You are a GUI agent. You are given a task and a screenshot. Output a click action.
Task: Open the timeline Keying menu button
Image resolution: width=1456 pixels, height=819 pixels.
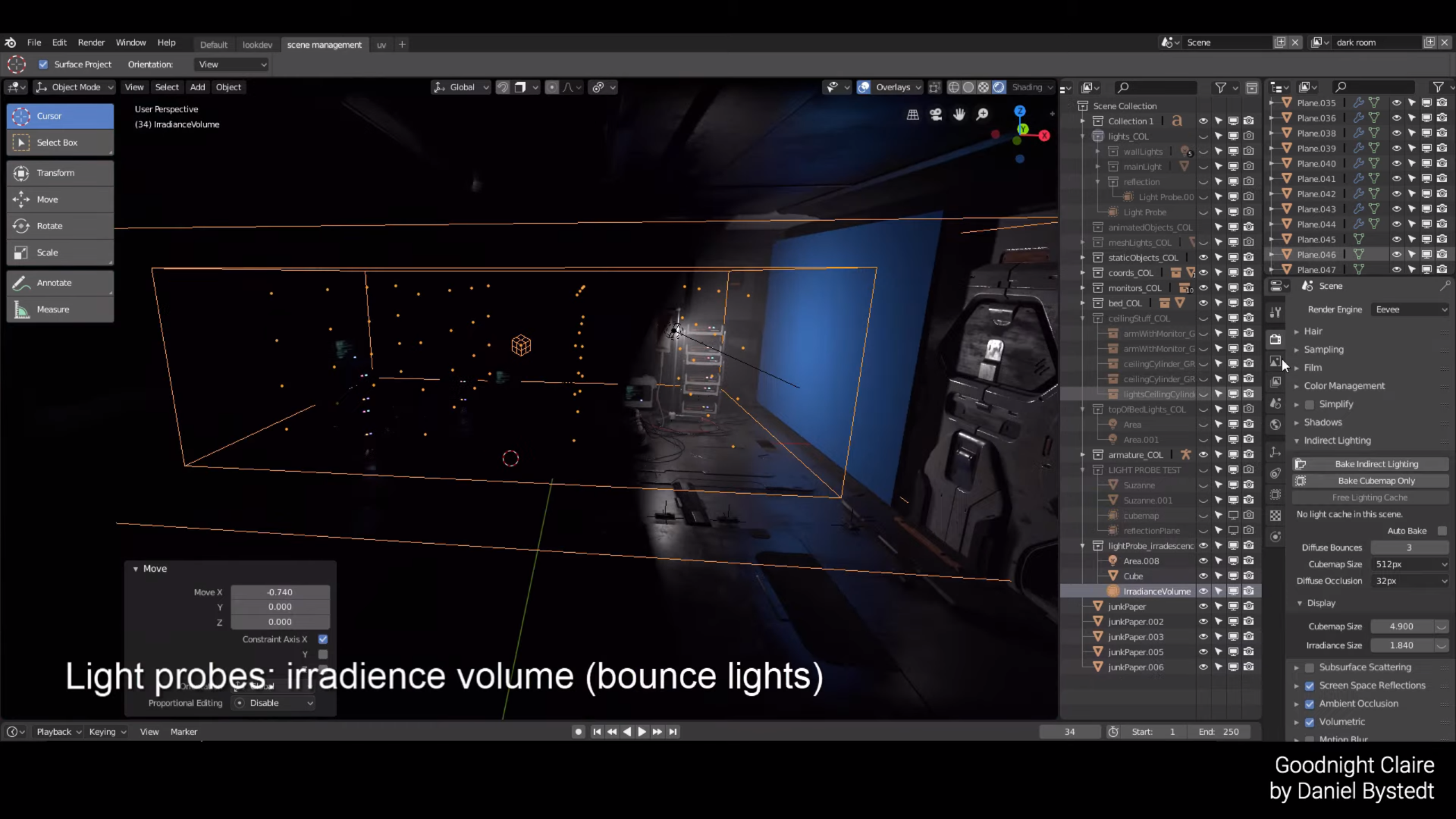[107, 732]
